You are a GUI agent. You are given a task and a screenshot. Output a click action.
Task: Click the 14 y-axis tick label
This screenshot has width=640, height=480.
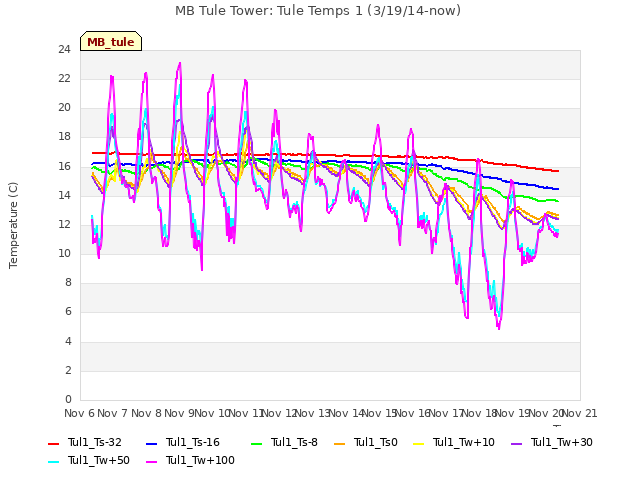point(64,196)
